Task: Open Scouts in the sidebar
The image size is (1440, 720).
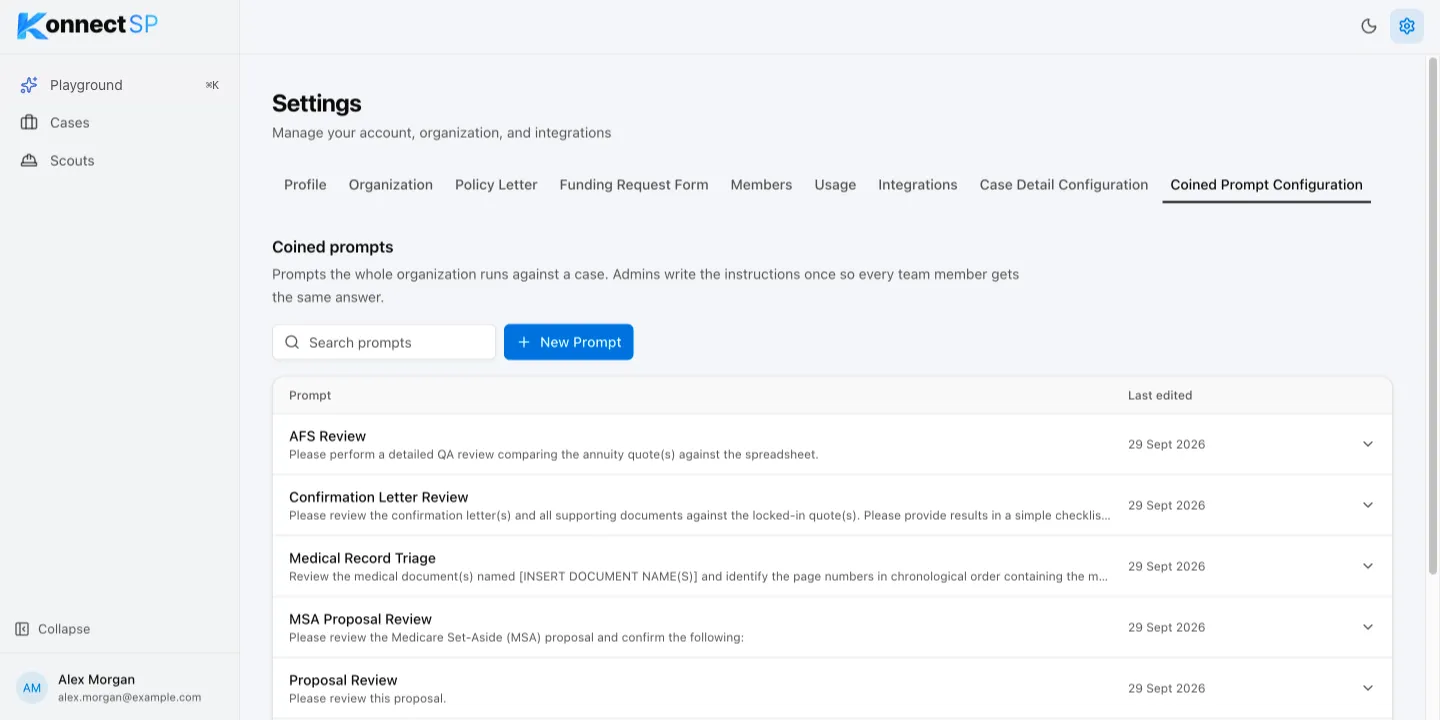Action: click(120, 161)
